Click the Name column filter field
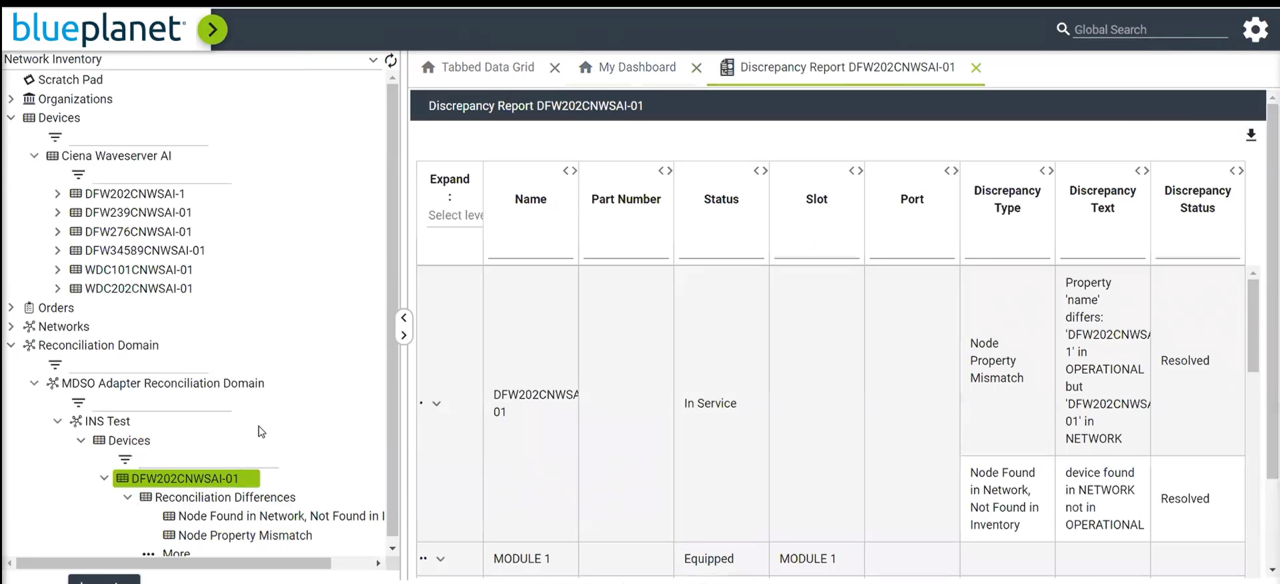The height and width of the screenshot is (584, 1280). 530,249
